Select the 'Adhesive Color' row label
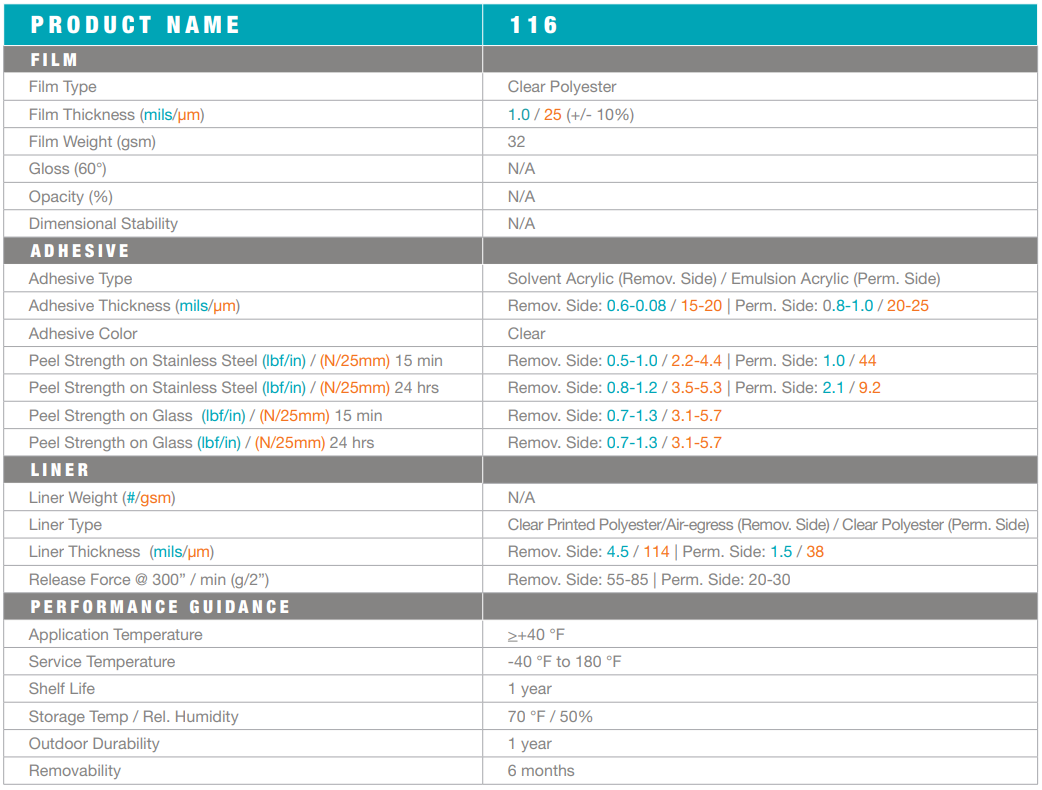 coord(83,334)
